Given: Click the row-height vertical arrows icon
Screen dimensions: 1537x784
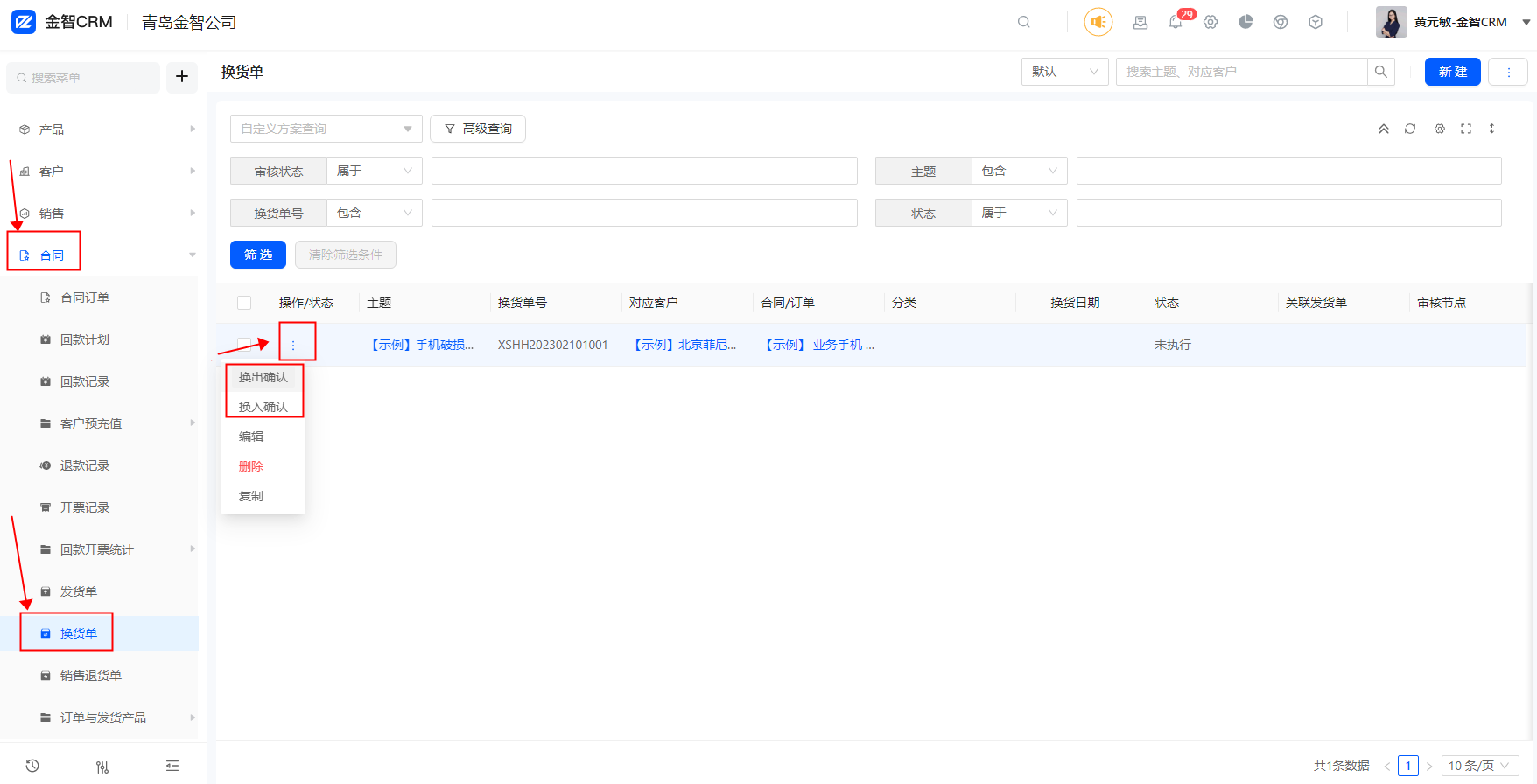Looking at the screenshot, I should pos(1492,129).
